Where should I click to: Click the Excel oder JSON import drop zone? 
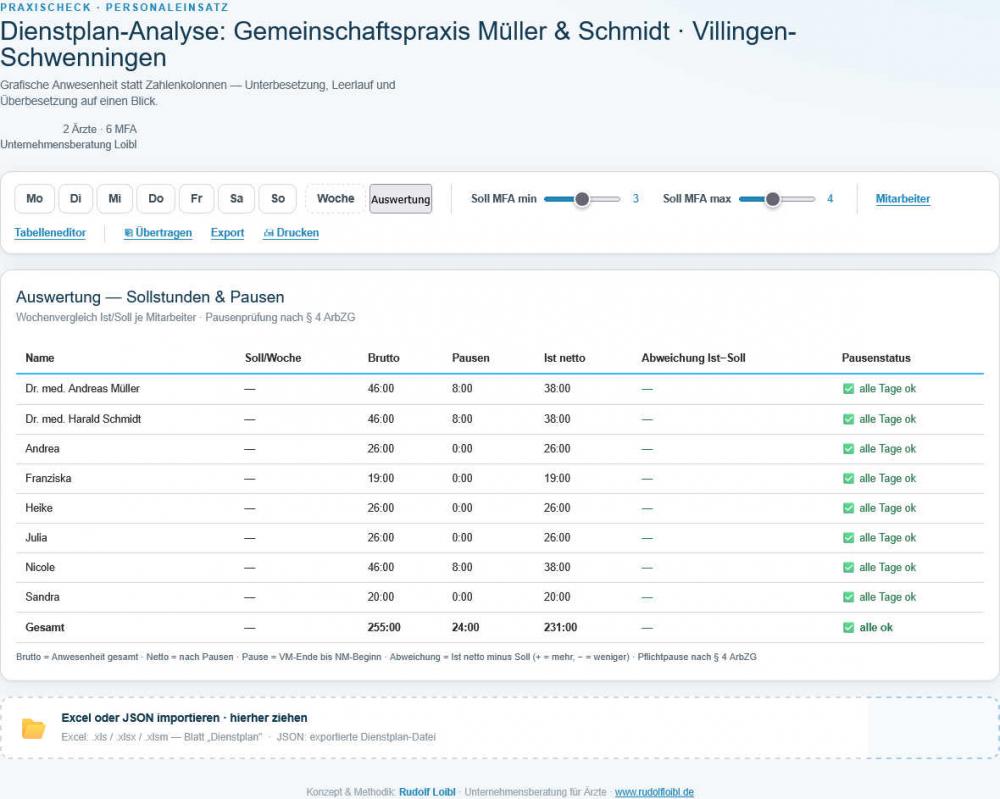[x=500, y=728]
